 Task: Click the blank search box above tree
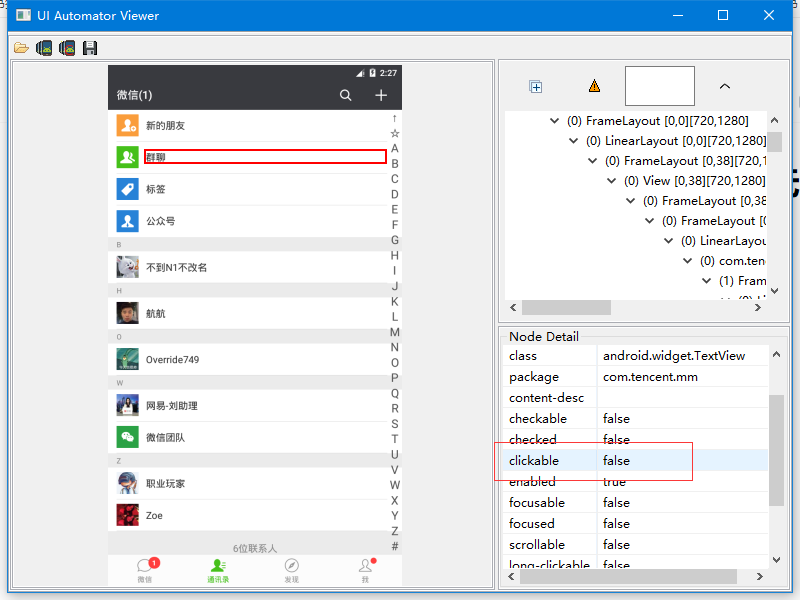point(660,86)
